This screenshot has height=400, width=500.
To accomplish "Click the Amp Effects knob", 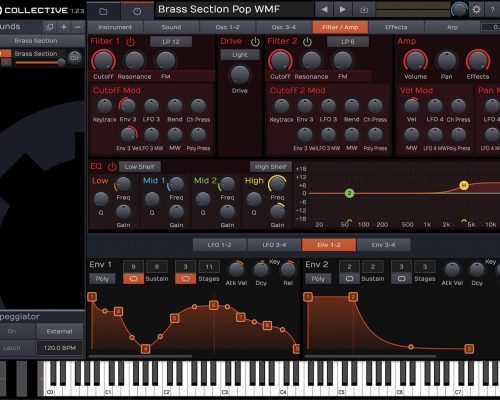I will (x=478, y=61).
